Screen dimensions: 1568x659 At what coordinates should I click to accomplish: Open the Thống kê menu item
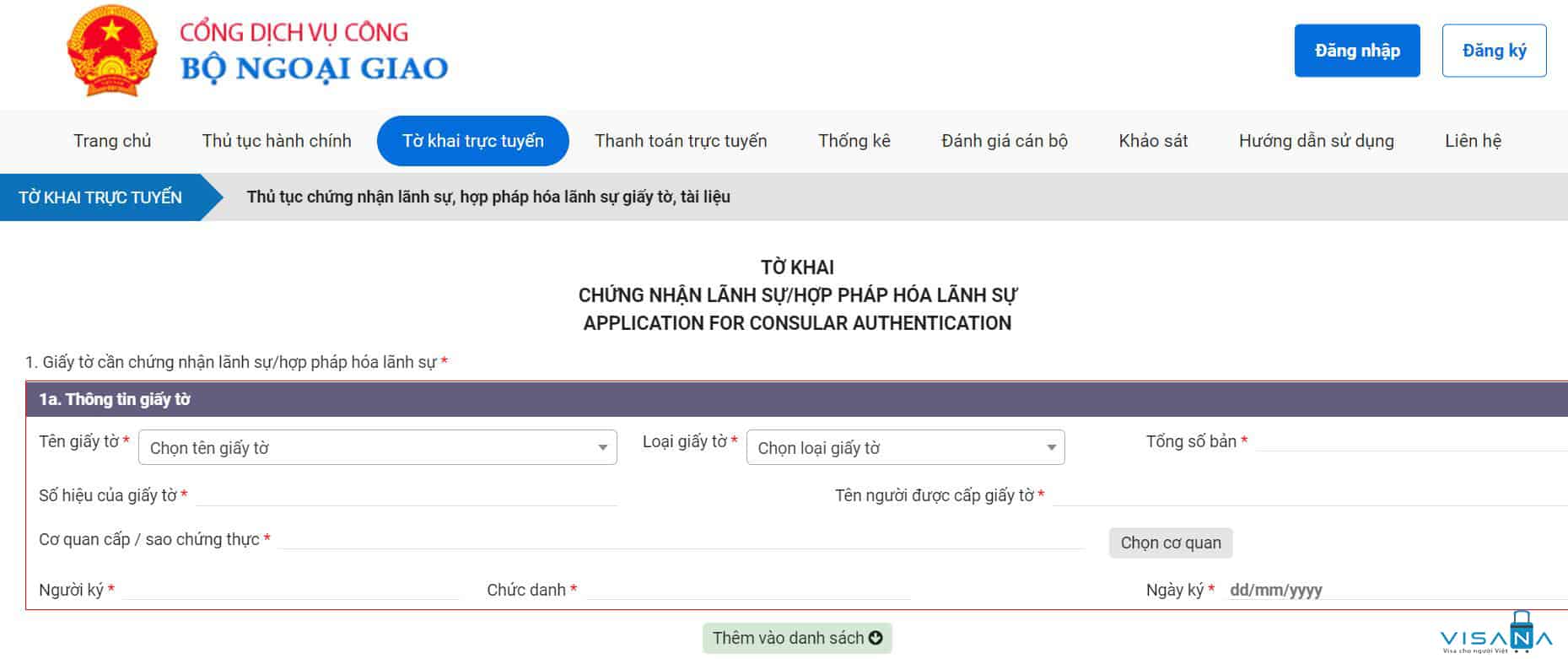pos(854,141)
